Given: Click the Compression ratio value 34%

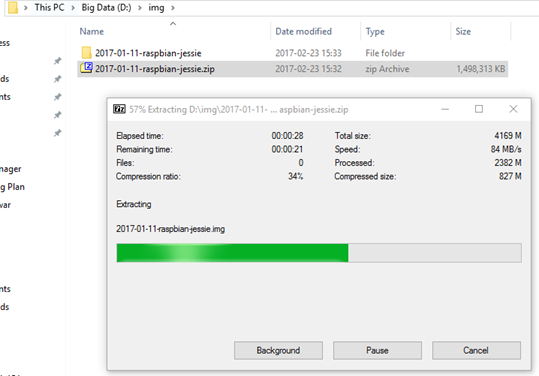Looking at the screenshot, I should 296,176.
